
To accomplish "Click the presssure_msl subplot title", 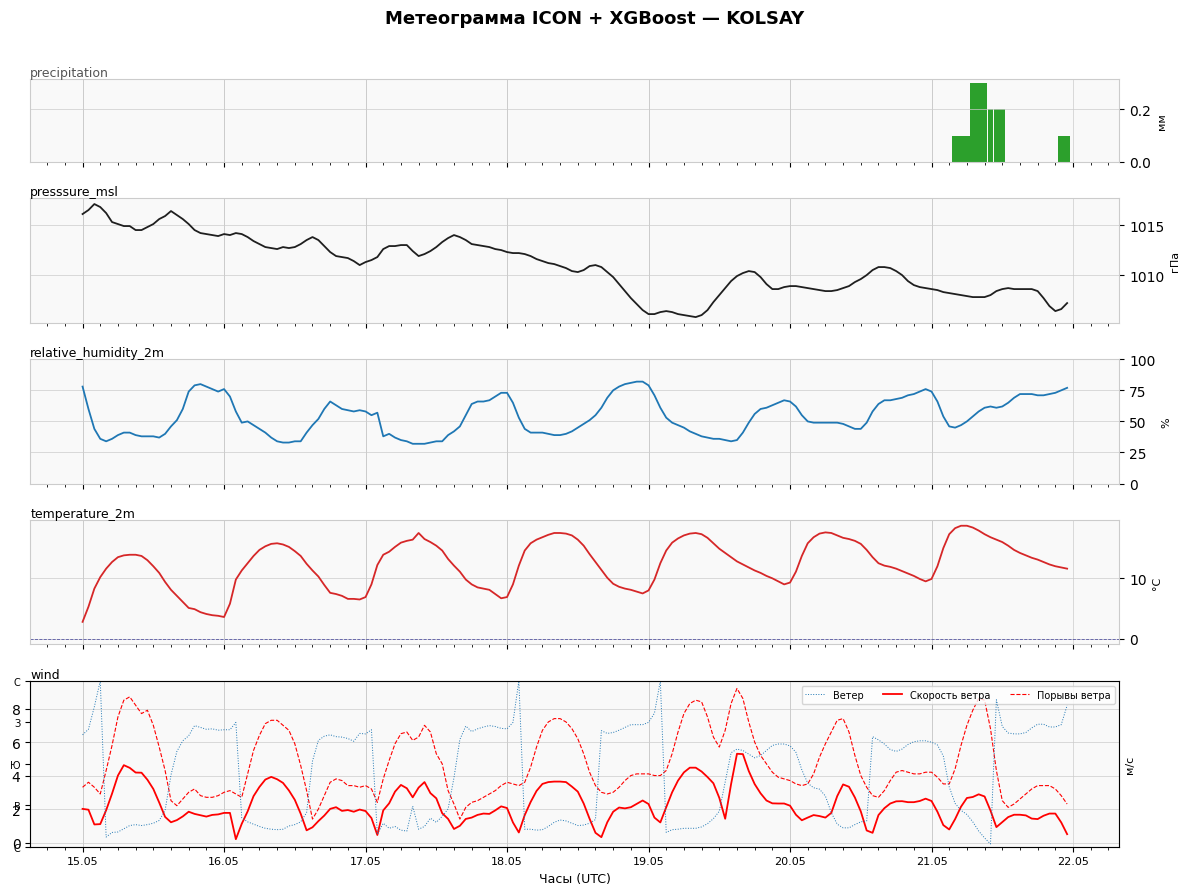I will pyautogui.click(x=74, y=192).
